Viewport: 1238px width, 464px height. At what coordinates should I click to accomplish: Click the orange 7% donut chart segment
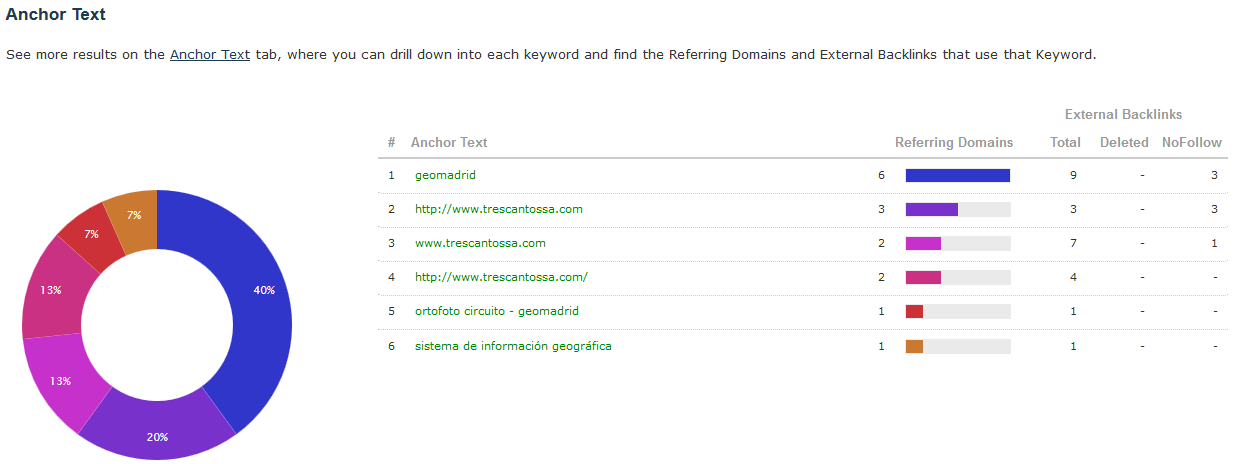tap(134, 214)
